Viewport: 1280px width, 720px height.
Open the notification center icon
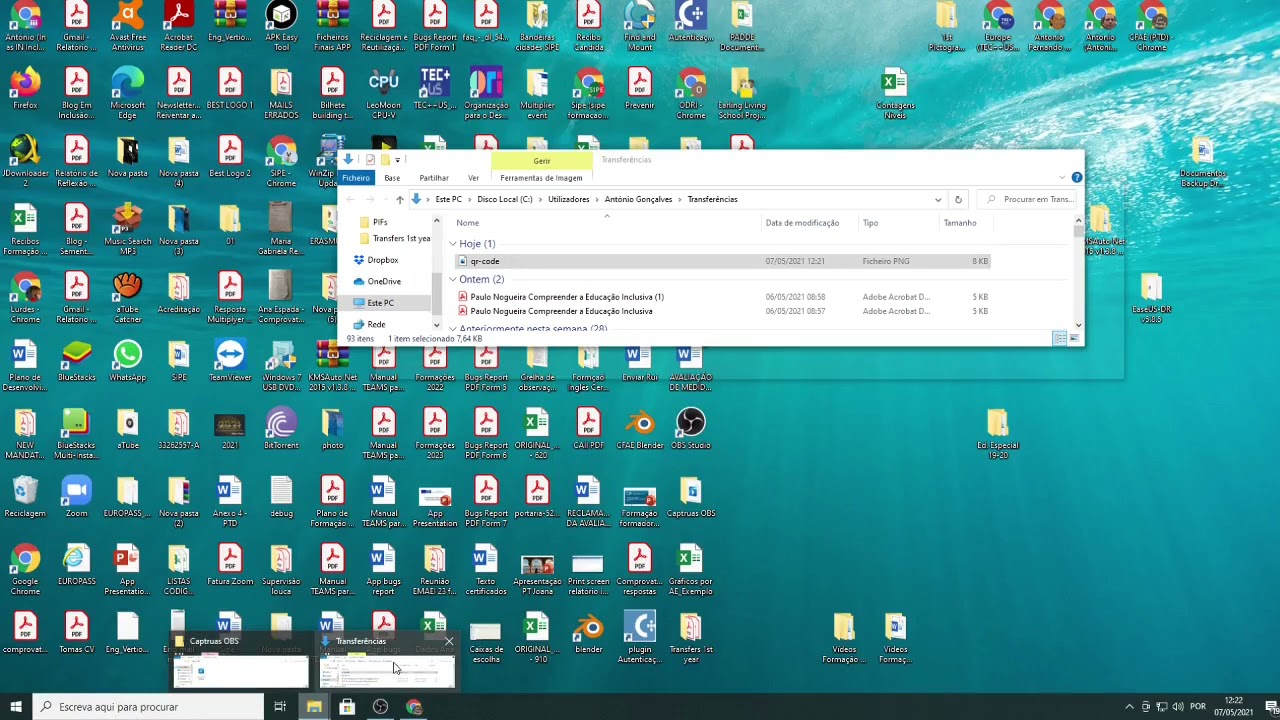pos(1271,707)
